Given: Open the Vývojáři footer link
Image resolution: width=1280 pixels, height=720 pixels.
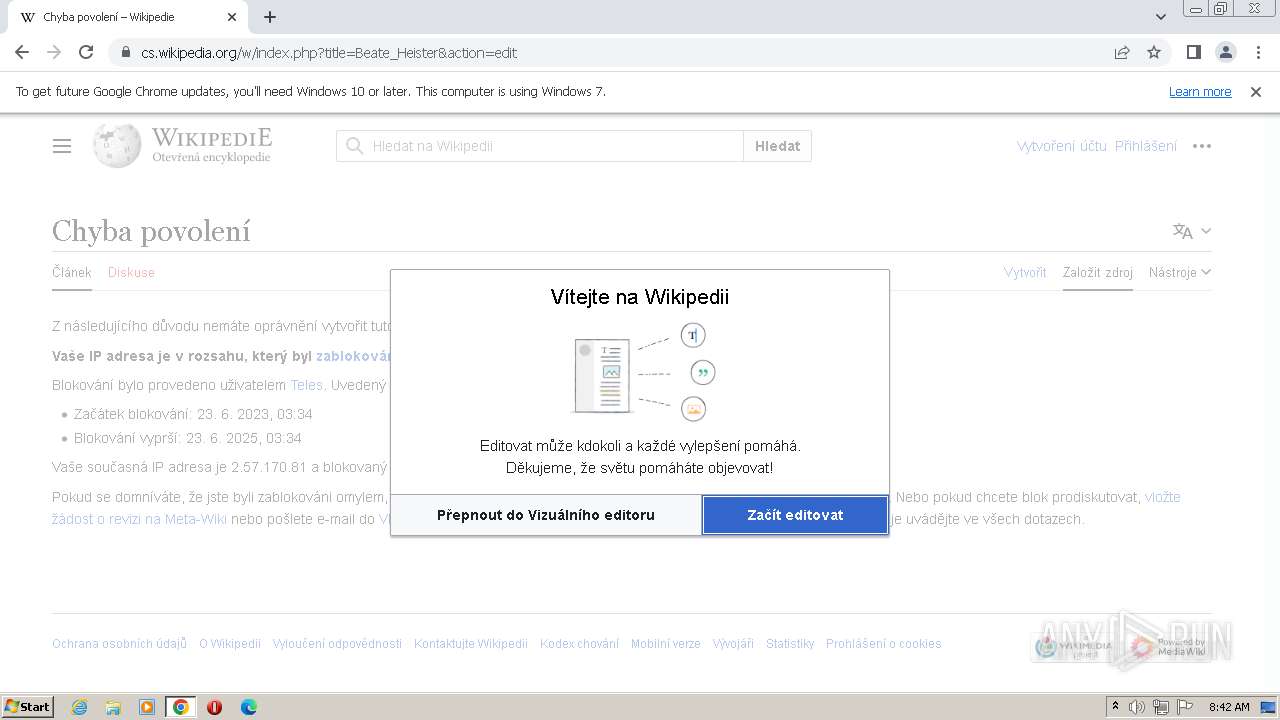Looking at the screenshot, I should 733,644.
